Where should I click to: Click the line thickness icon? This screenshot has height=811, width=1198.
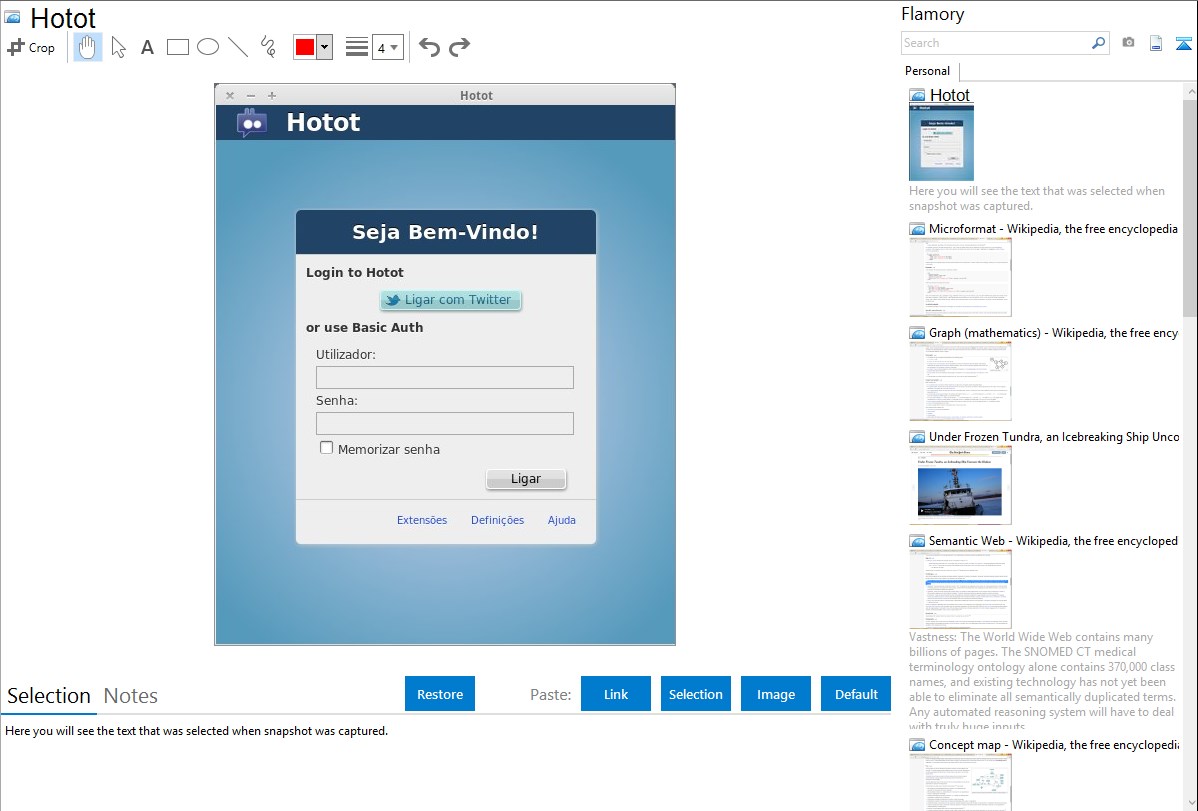(x=357, y=47)
